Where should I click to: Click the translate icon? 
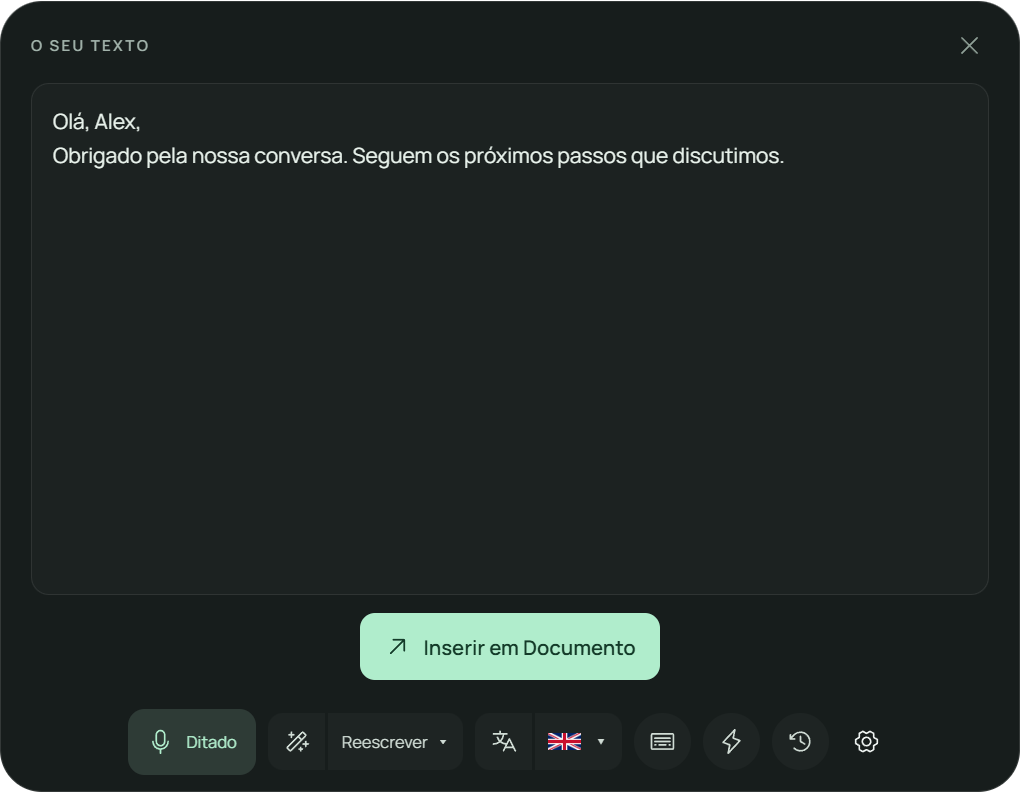coord(503,741)
